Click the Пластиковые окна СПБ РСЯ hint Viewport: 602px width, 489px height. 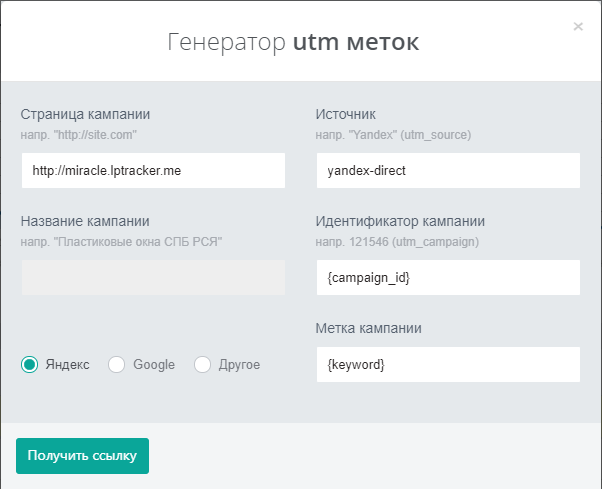pos(121,242)
